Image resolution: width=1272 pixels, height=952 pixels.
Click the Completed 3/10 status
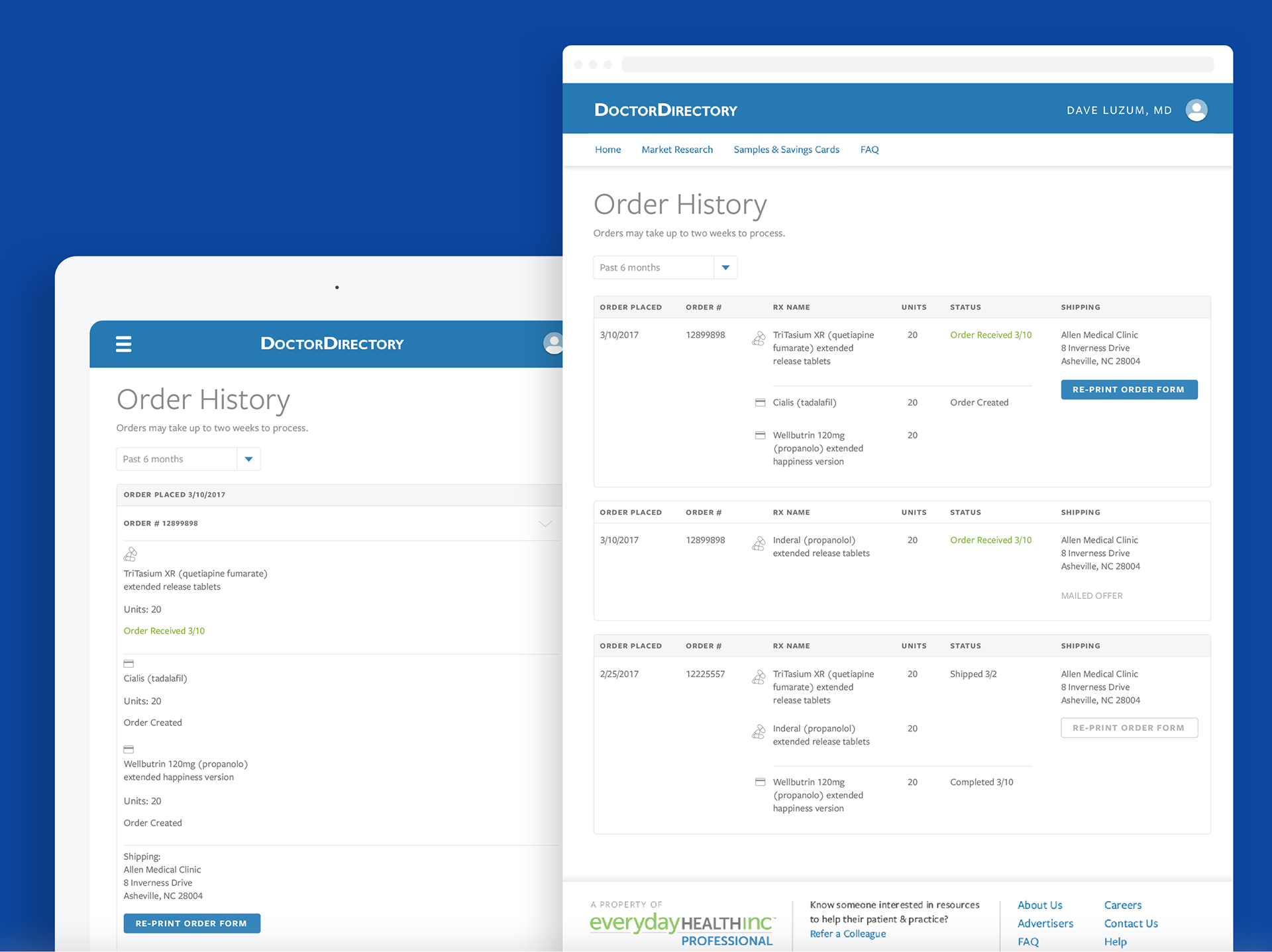pos(981,782)
